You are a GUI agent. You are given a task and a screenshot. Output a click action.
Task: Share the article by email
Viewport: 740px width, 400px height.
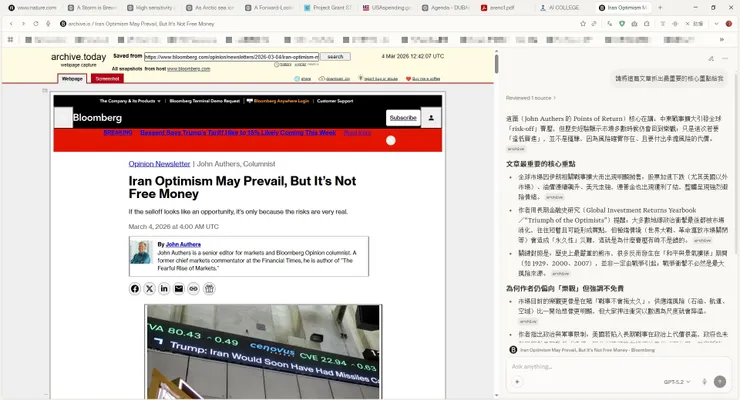coord(179,289)
